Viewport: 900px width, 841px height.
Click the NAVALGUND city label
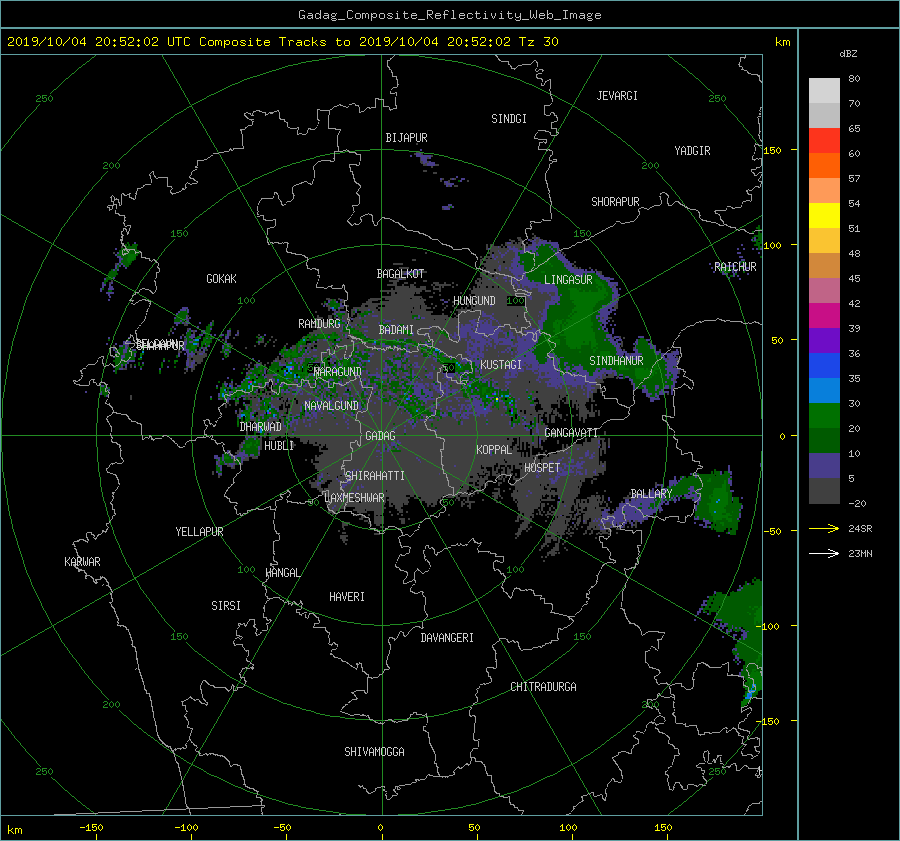331,406
